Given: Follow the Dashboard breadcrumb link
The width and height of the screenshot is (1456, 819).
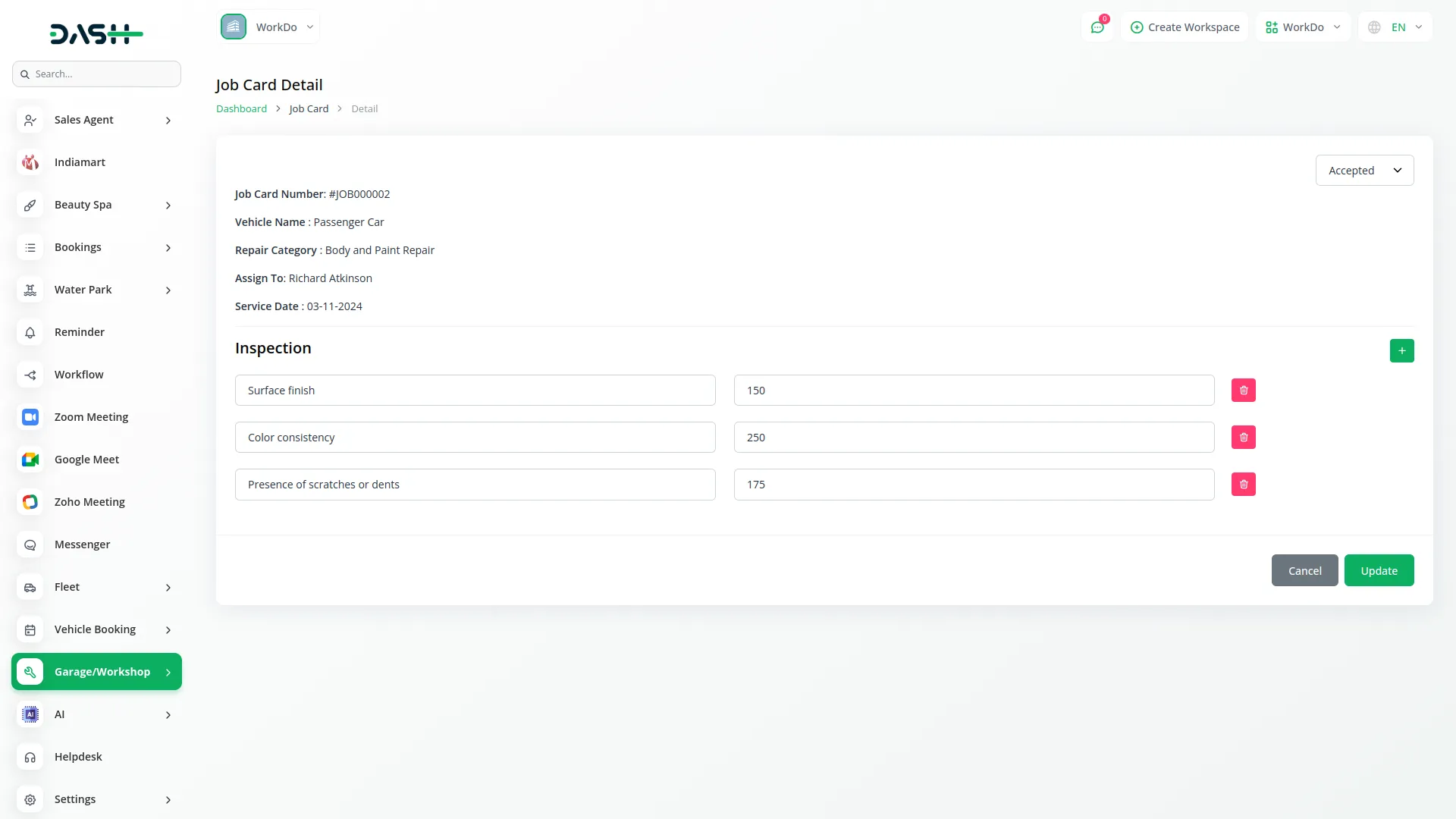Looking at the screenshot, I should 241,108.
